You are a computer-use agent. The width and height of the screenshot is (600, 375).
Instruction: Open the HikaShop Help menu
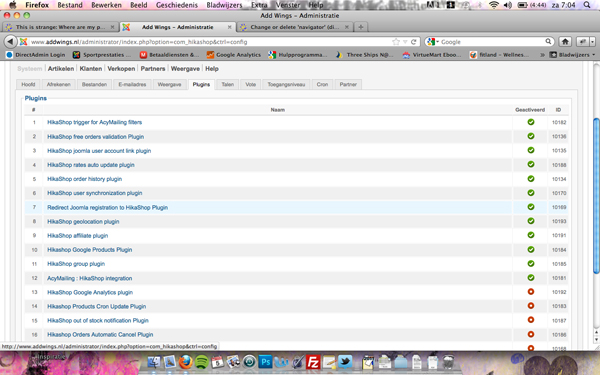coord(212,68)
